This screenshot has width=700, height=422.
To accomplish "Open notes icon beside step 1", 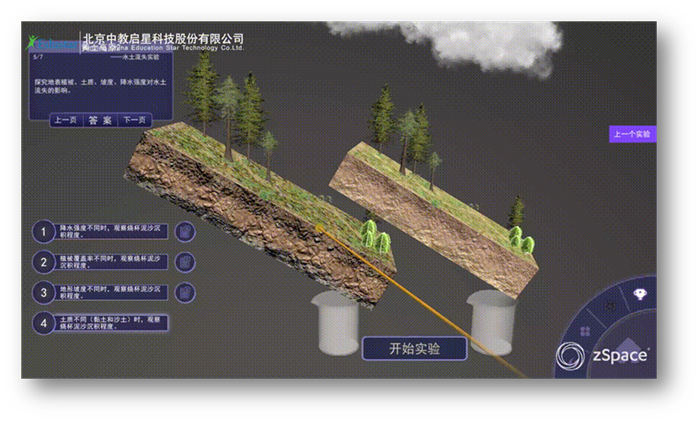I will click(185, 232).
